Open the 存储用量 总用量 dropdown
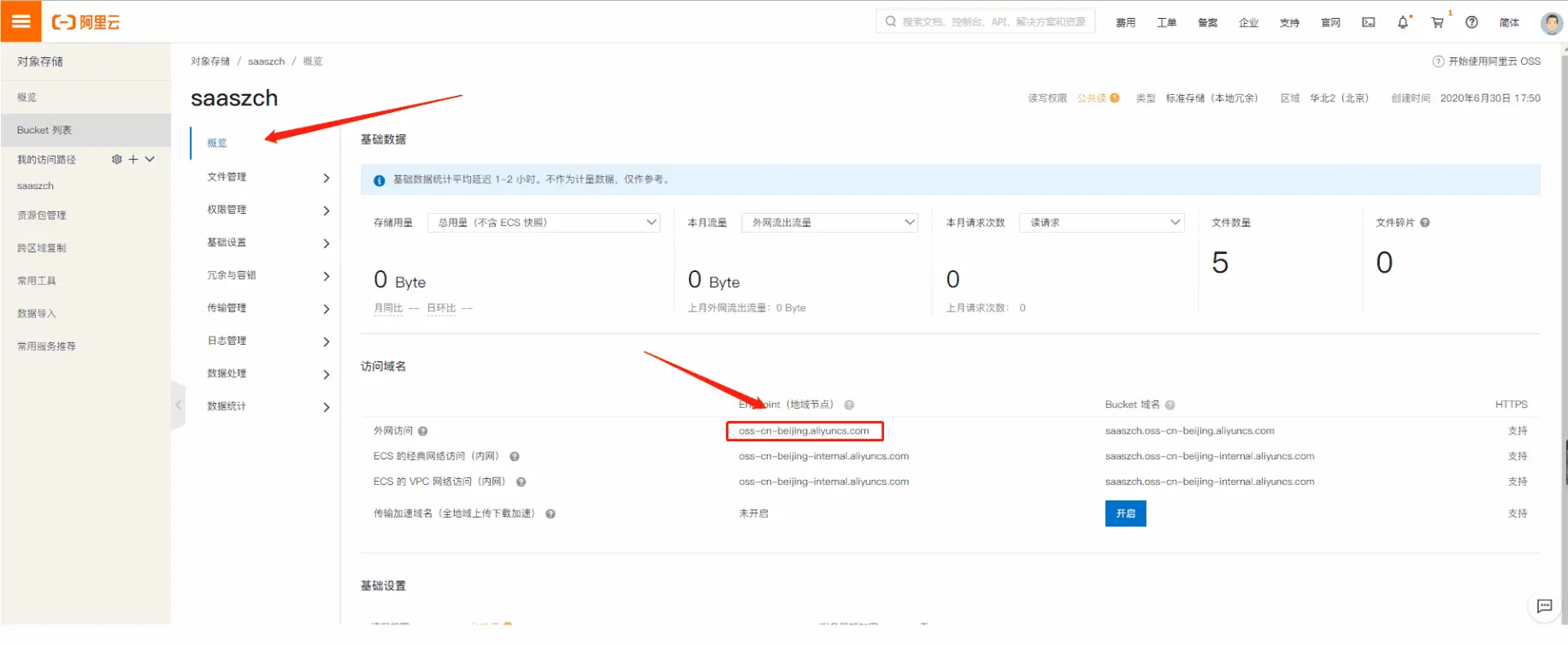Viewport: 1568px width, 645px height. [544, 222]
